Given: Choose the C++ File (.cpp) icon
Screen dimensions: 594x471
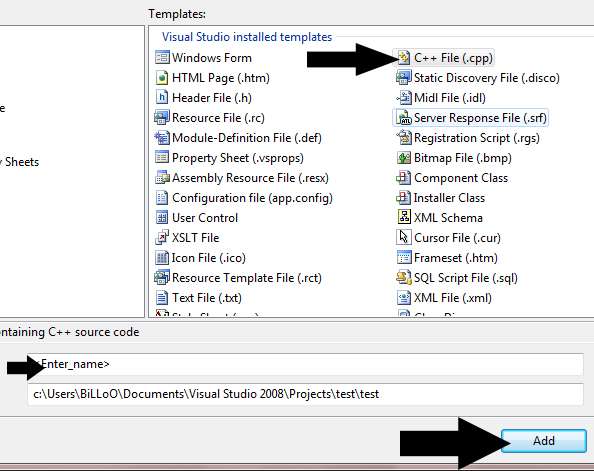Looking at the screenshot, I should (404, 58).
